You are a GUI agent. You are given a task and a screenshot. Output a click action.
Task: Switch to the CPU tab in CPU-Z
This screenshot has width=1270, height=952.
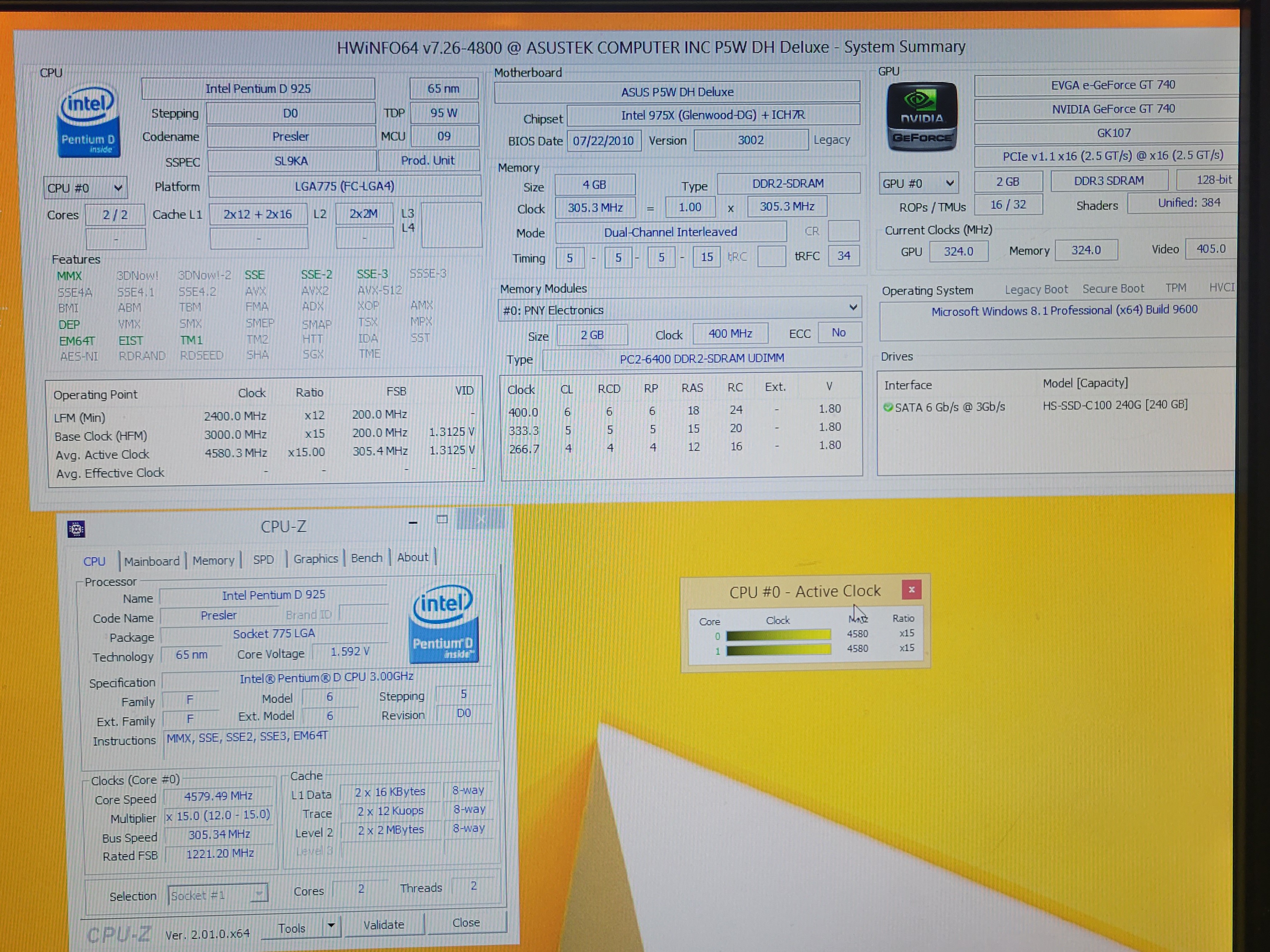(94, 561)
